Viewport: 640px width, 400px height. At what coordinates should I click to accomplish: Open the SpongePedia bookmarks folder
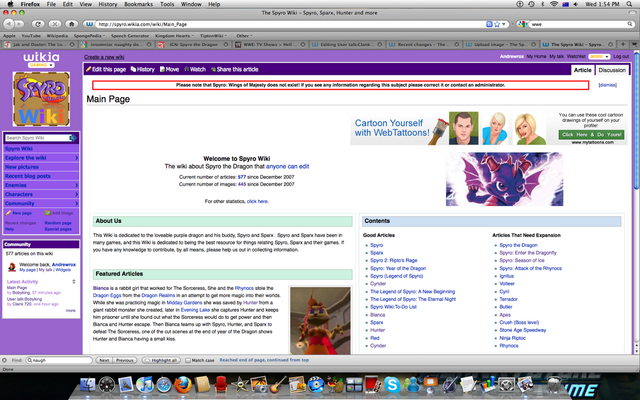[x=89, y=36]
